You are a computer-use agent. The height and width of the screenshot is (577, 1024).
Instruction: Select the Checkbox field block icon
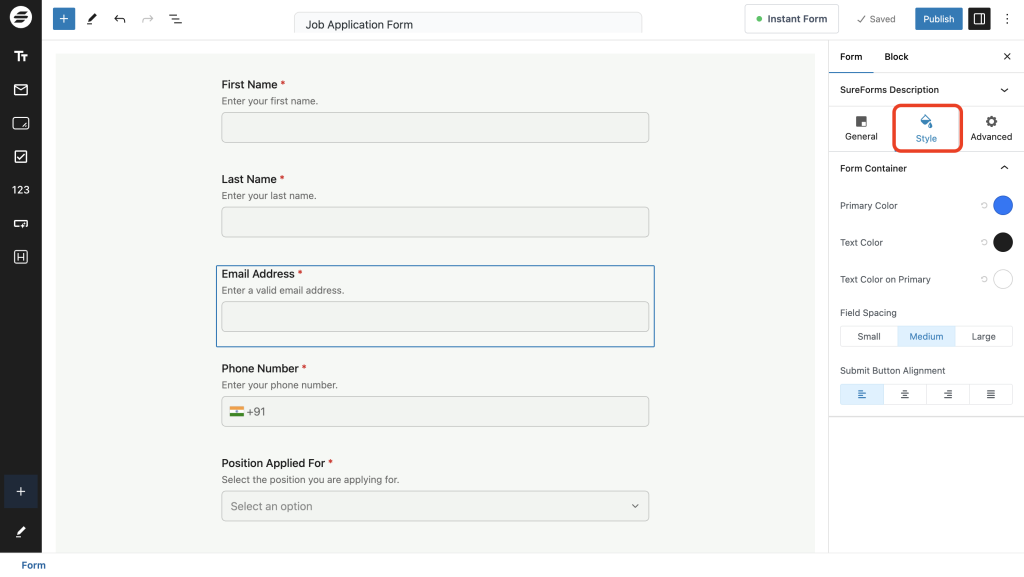(x=21, y=156)
